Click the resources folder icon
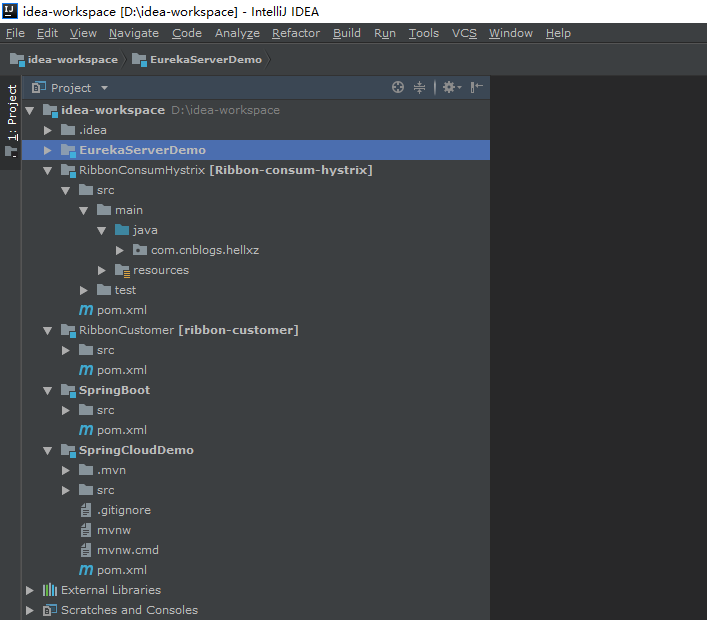The width and height of the screenshot is (707, 620). coord(122,271)
